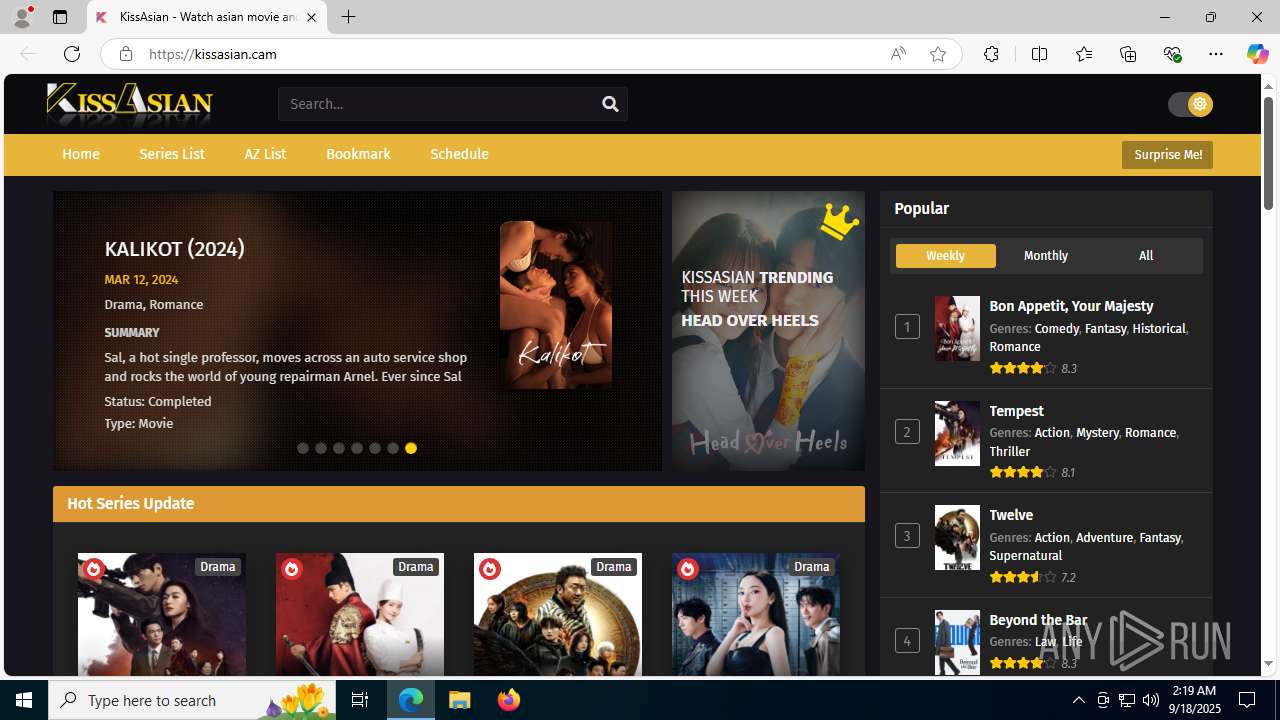Close the KissAsian tab
1280x720 pixels.
coord(311,17)
